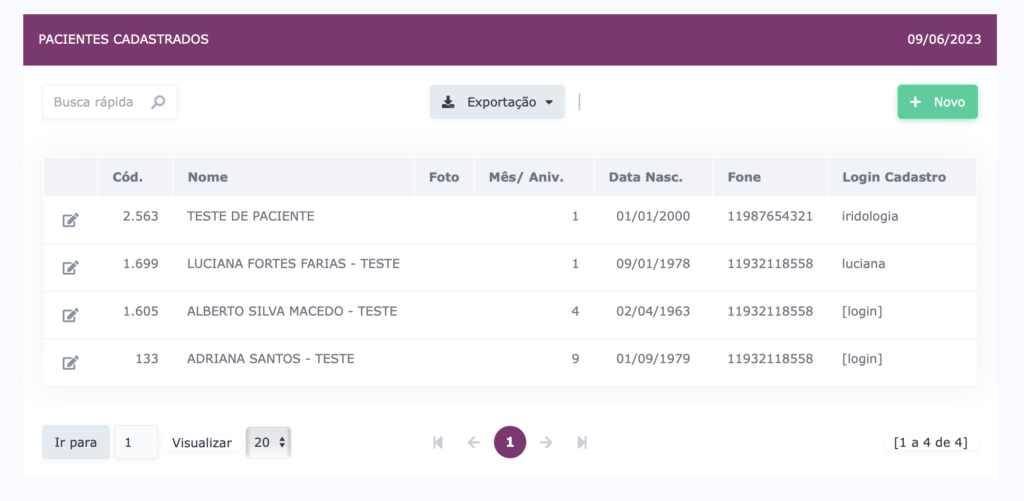Go to next page arrow
The width and height of the screenshot is (1024, 501).
pos(546,442)
